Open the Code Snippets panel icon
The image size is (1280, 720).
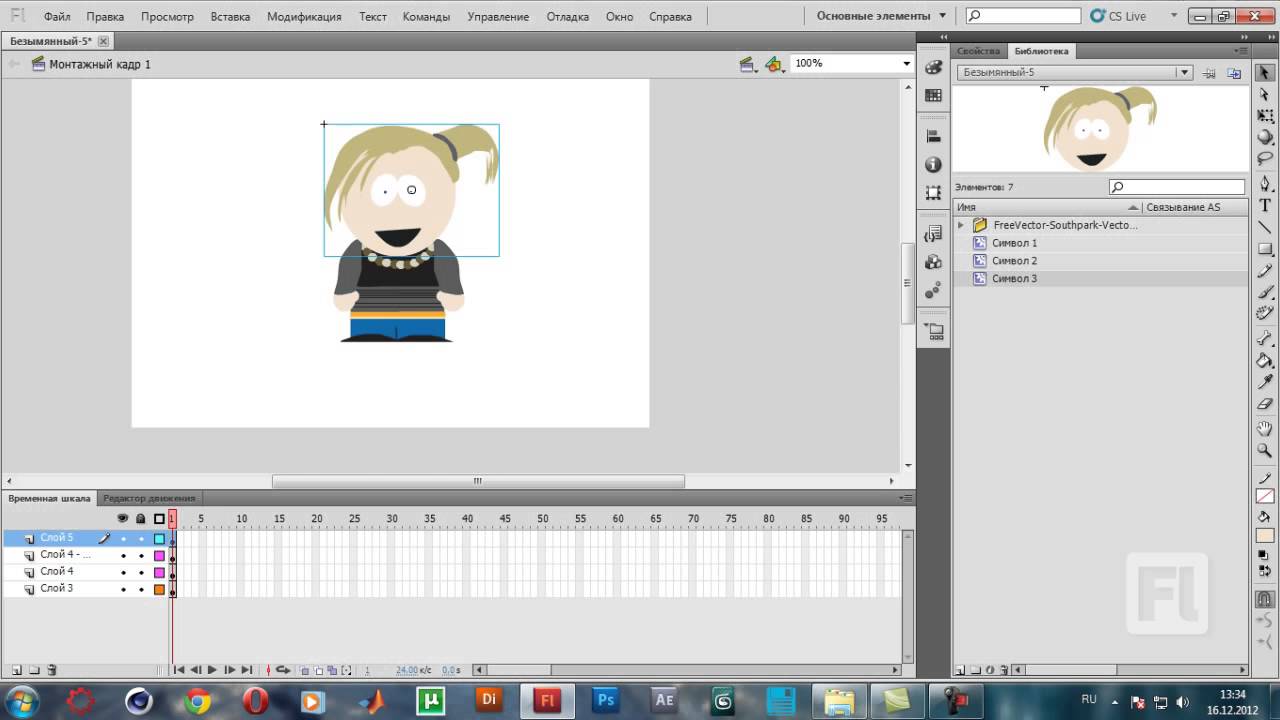[x=933, y=233]
